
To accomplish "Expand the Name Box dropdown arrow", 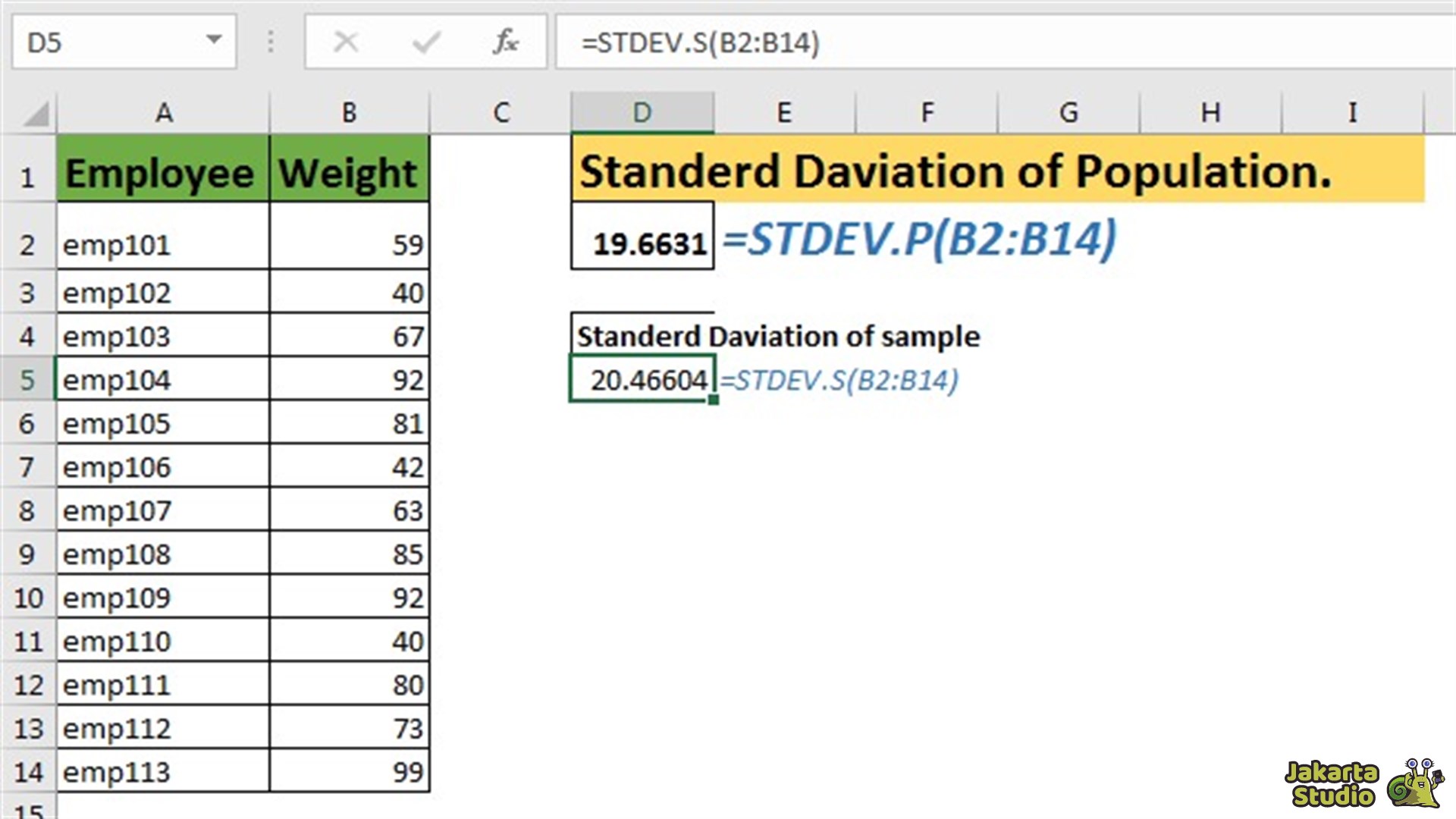I will pos(214,40).
